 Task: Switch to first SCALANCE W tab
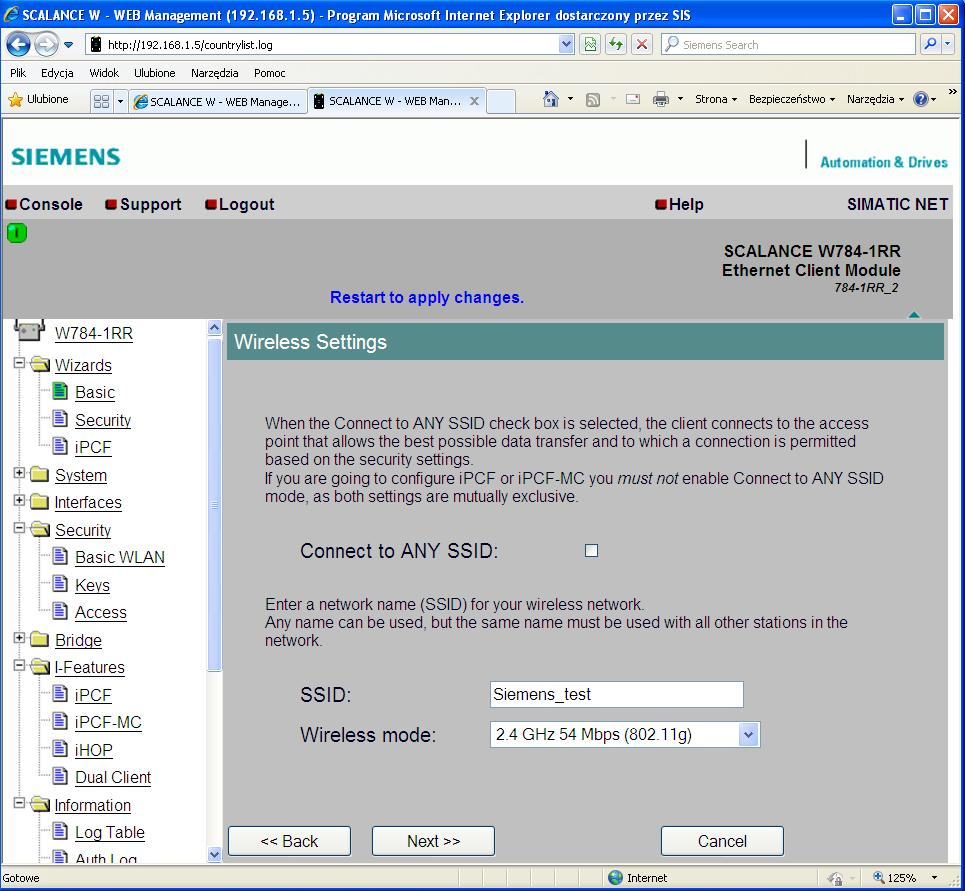218,102
